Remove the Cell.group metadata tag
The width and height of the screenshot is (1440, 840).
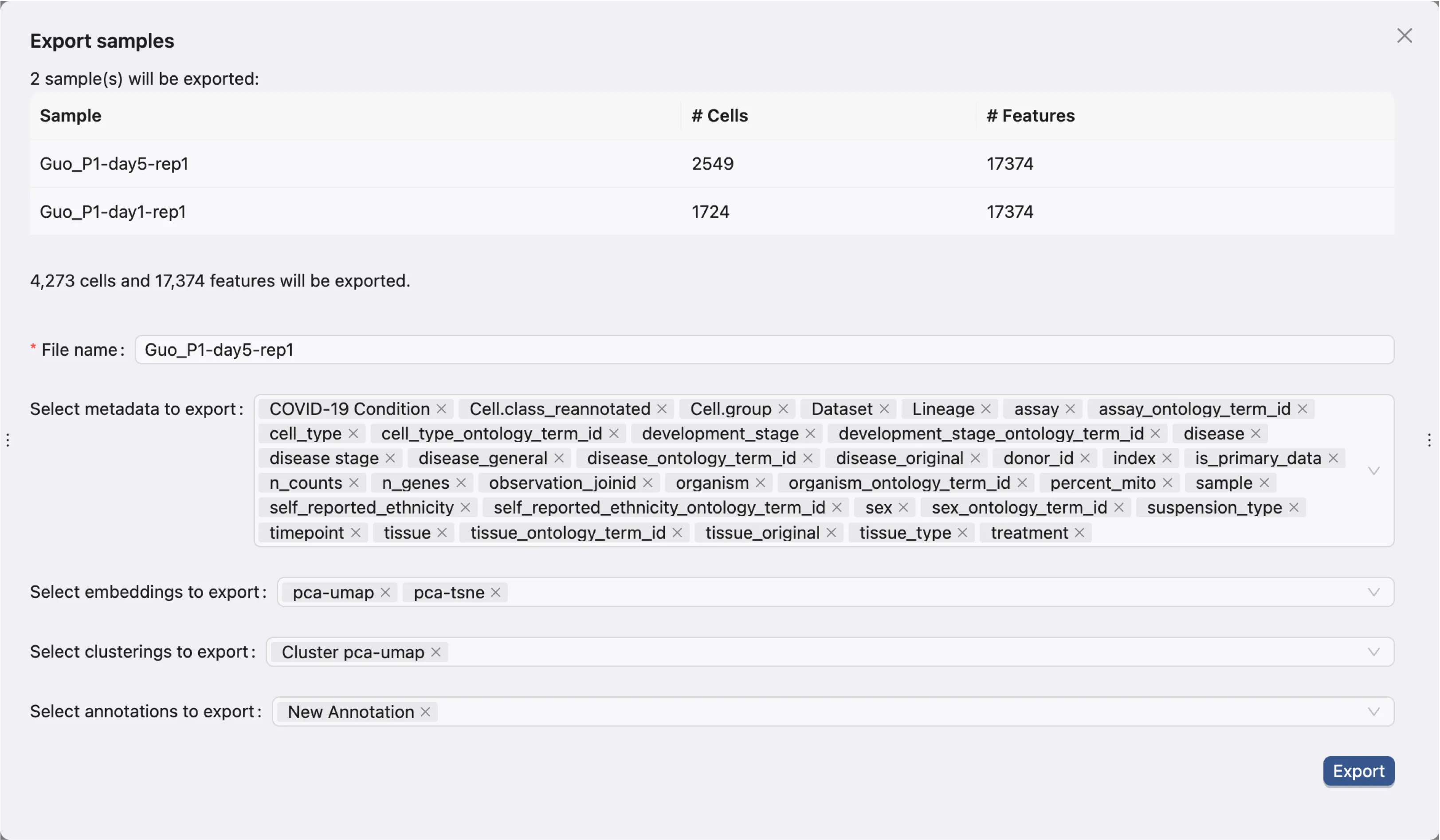[783, 409]
